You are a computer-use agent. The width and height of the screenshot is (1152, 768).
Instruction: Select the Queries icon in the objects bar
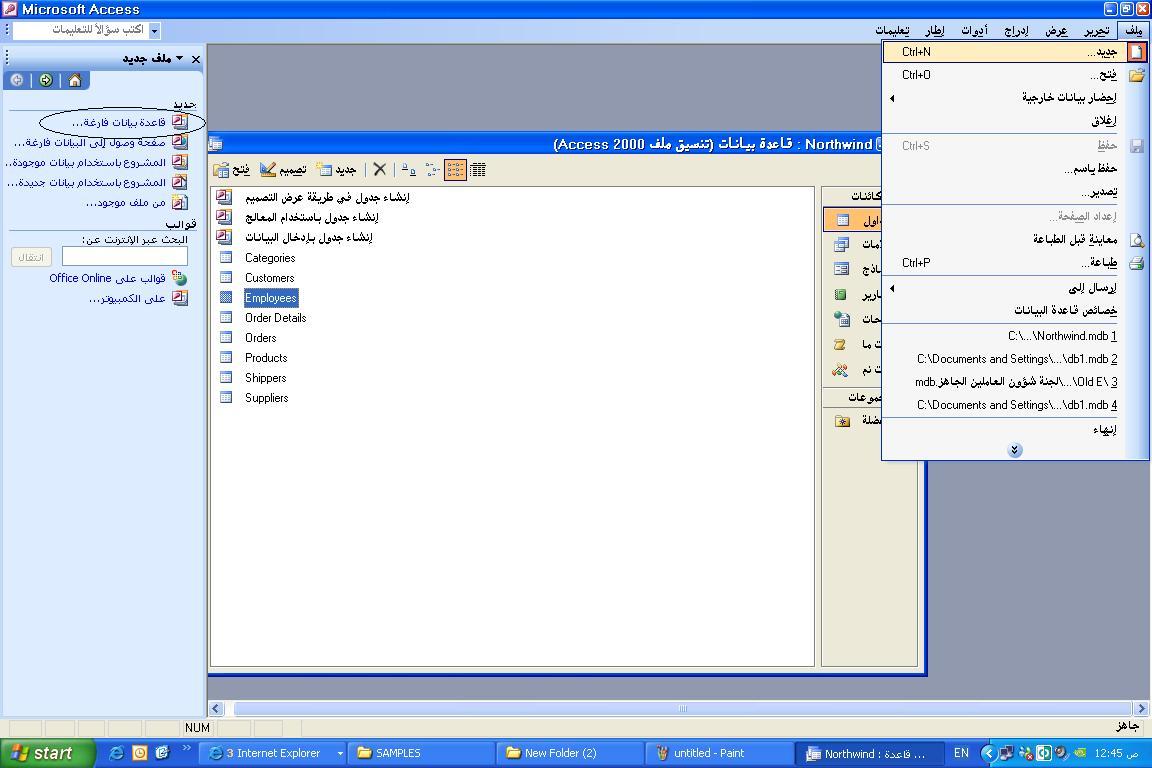[x=842, y=244]
